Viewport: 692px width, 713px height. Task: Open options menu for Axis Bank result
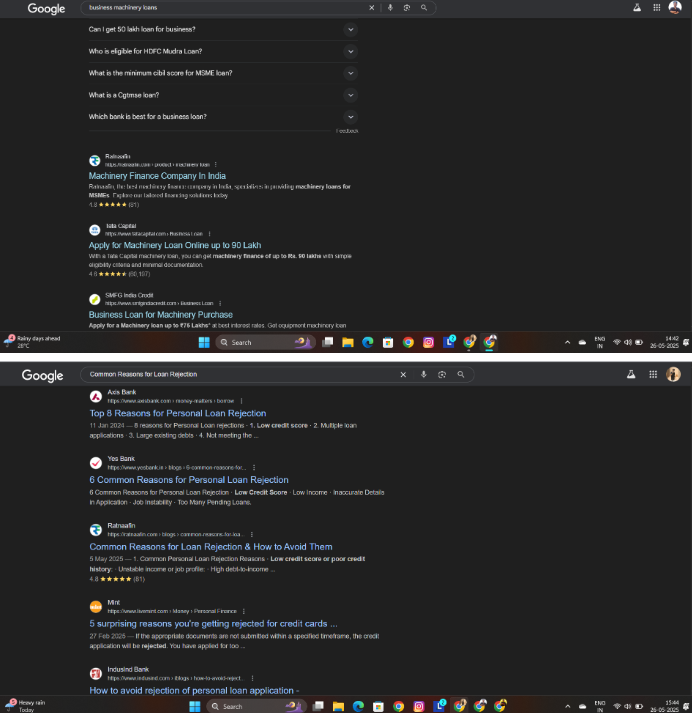click(x=241, y=401)
